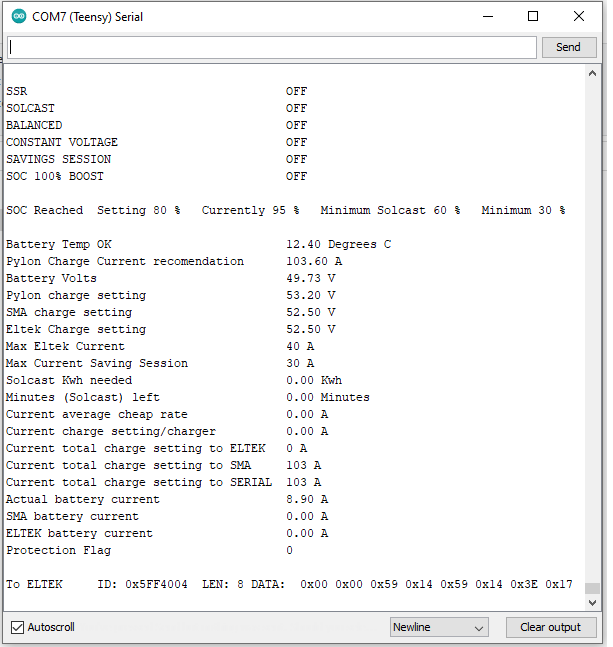Click 'Current average cheap rate' label

coord(97,414)
